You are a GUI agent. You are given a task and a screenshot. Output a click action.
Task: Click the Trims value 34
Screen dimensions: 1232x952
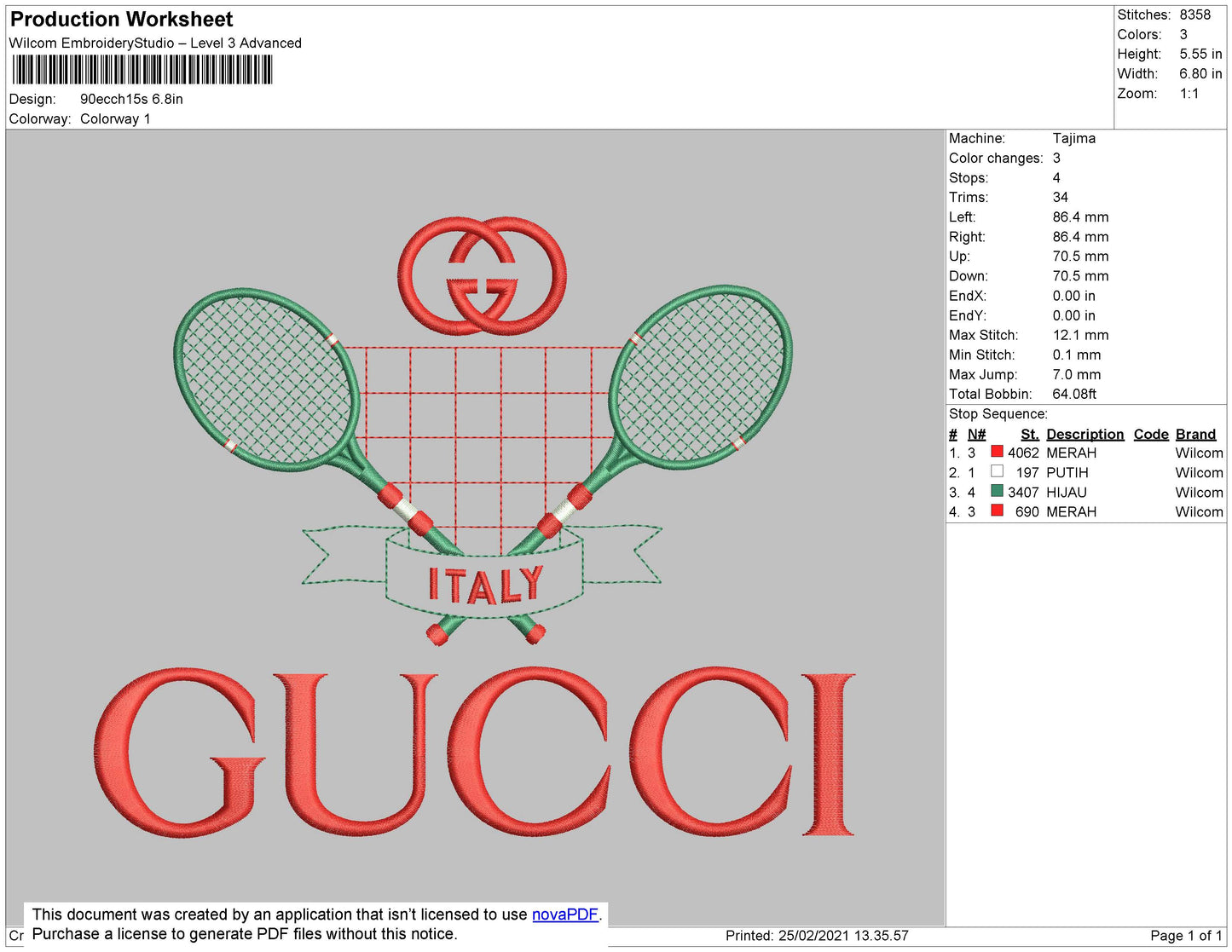[1061, 197]
